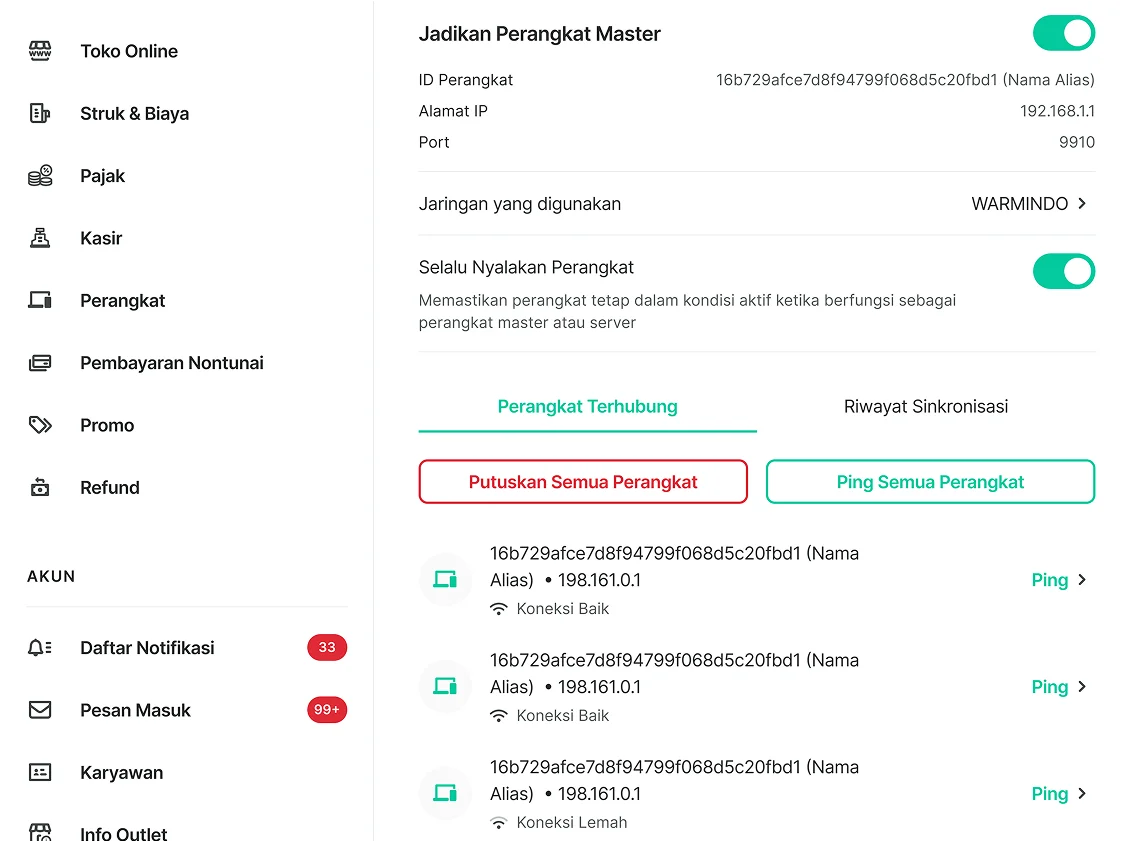Image resolution: width=1140 pixels, height=841 pixels.
Task: Click the Kasir cash register icon
Action: [40, 238]
